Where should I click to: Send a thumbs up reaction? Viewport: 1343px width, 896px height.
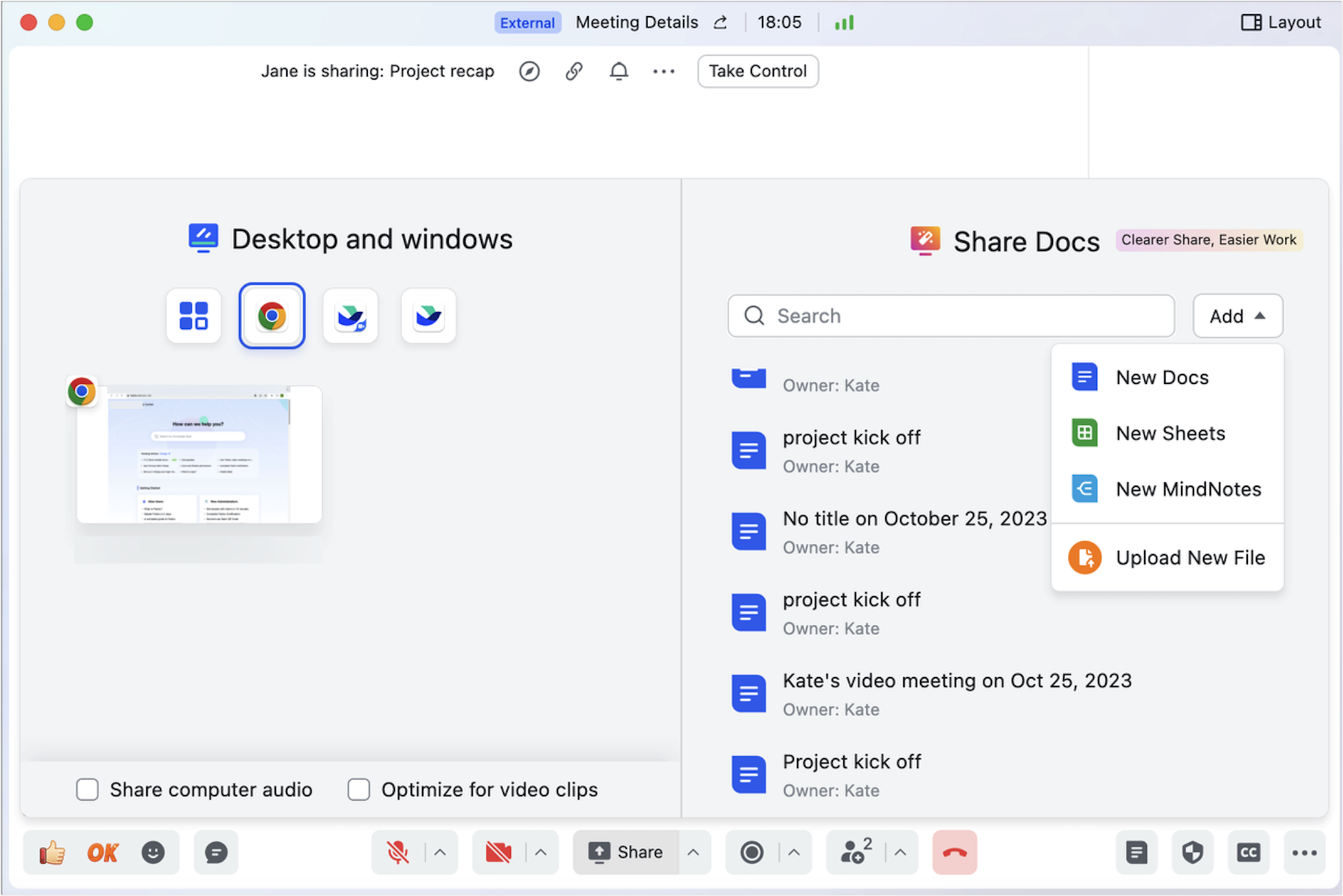click(x=51, y=853)
